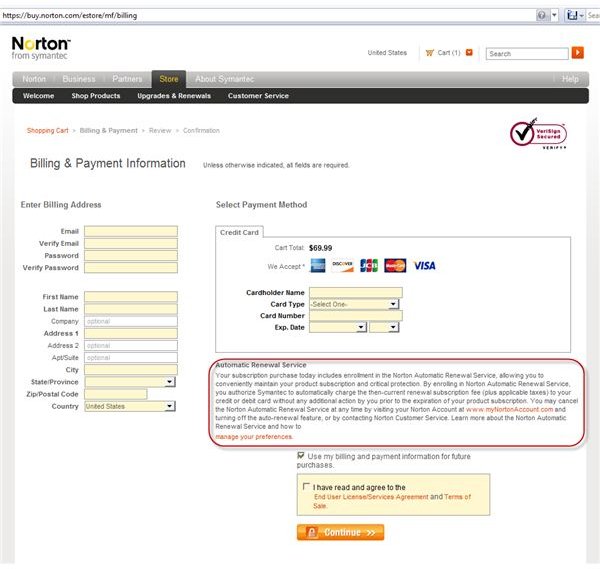Open the dropdown arrow next to help icon
600x569 pixels.
(x=554, y=15)
